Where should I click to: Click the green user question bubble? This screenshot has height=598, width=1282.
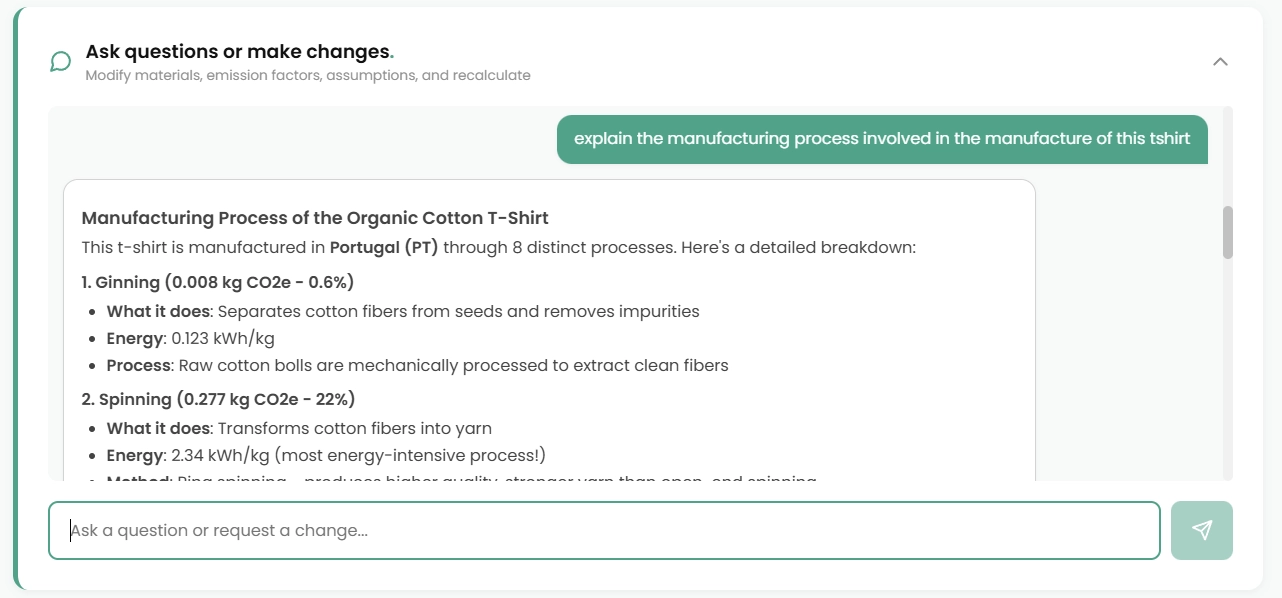point(882,139)
